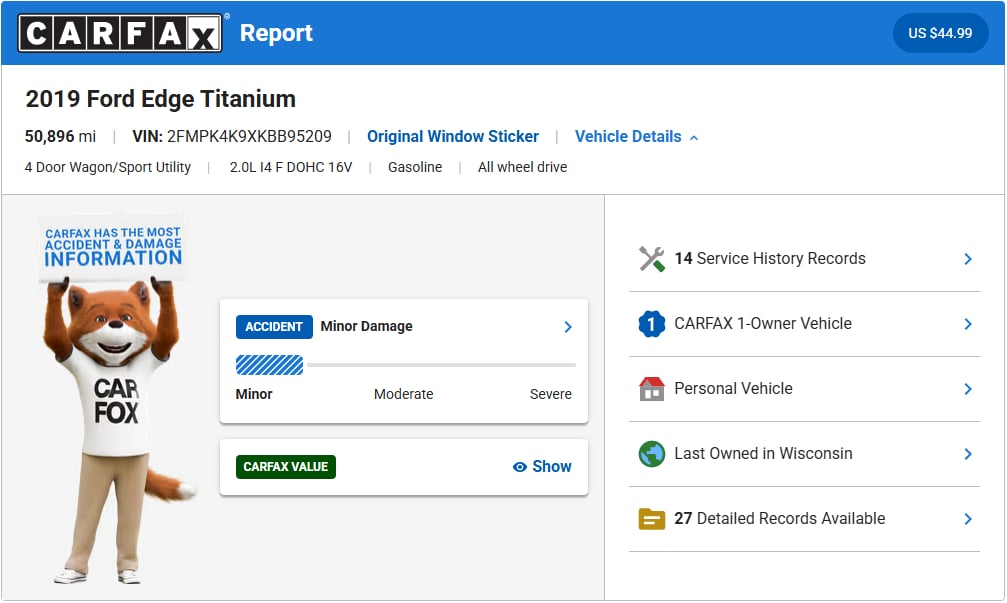The image size is (1007, 603).
Task: Click the 50,896 mi mileage text
Action: click(60, 136)
